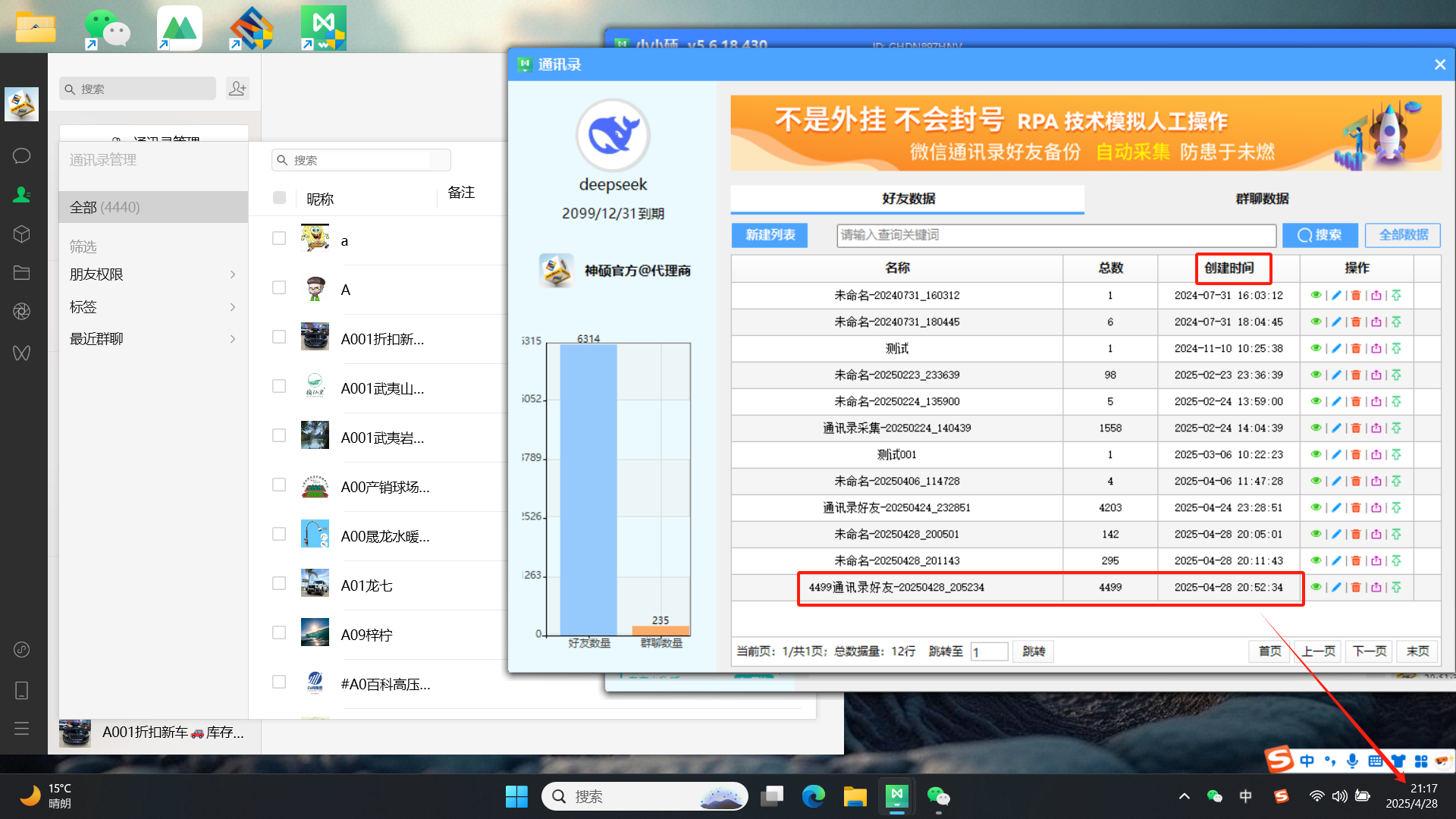The width and height of the screenshot is (1456, 819).
Task: Select the A001折扣新... contact checkbox
Action: click(x=279, y=337)
